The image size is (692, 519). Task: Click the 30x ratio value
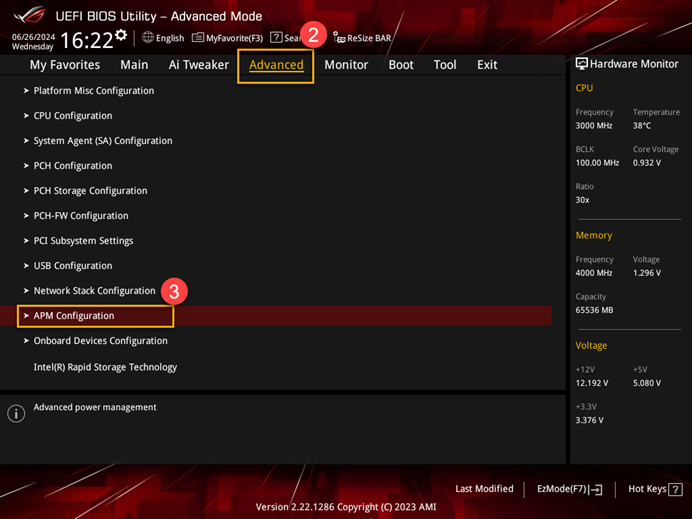582,200
